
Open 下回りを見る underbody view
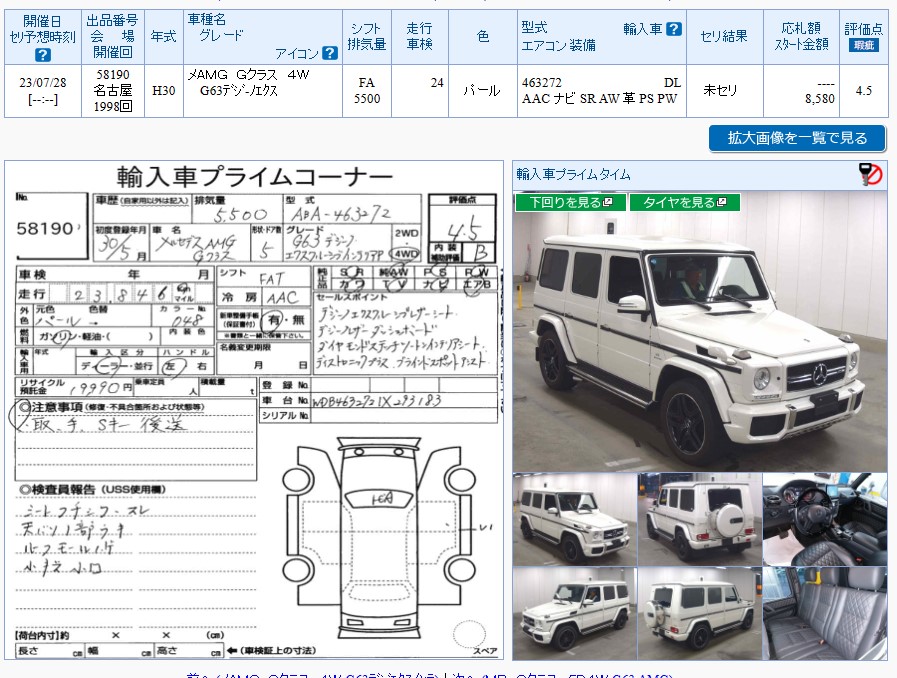[570, 202]
